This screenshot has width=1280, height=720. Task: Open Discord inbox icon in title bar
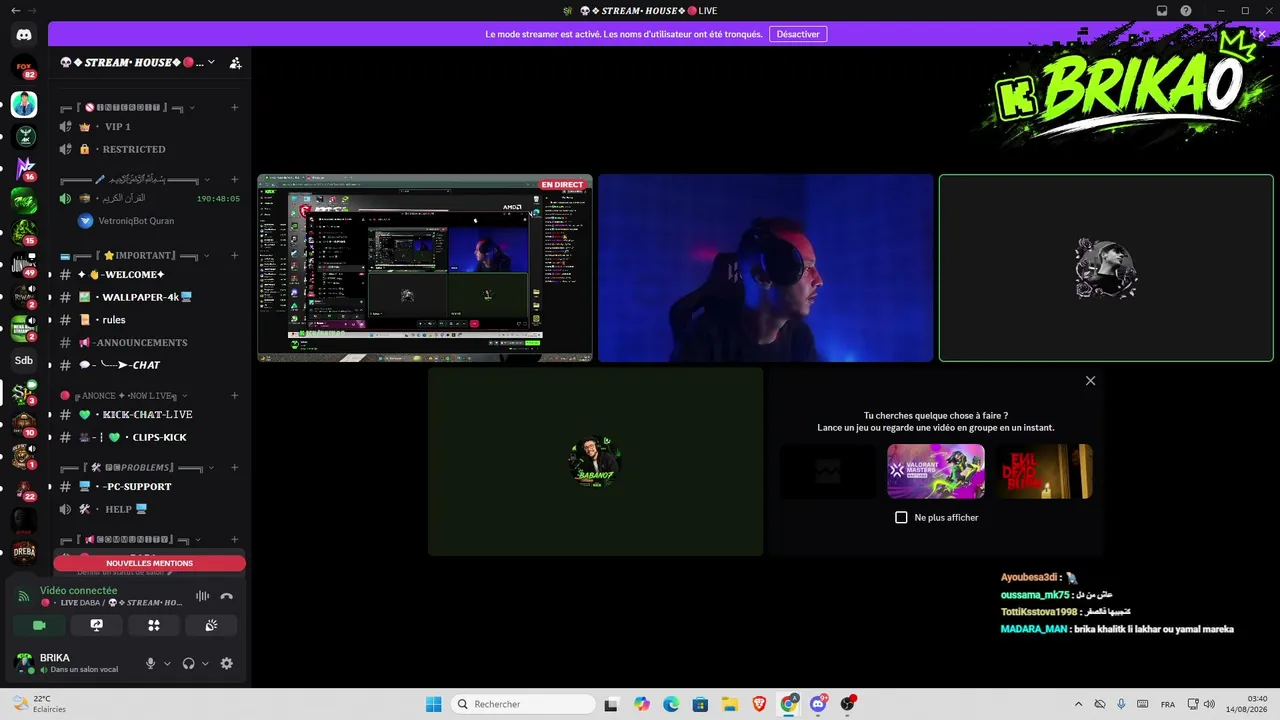(1162, 10)
